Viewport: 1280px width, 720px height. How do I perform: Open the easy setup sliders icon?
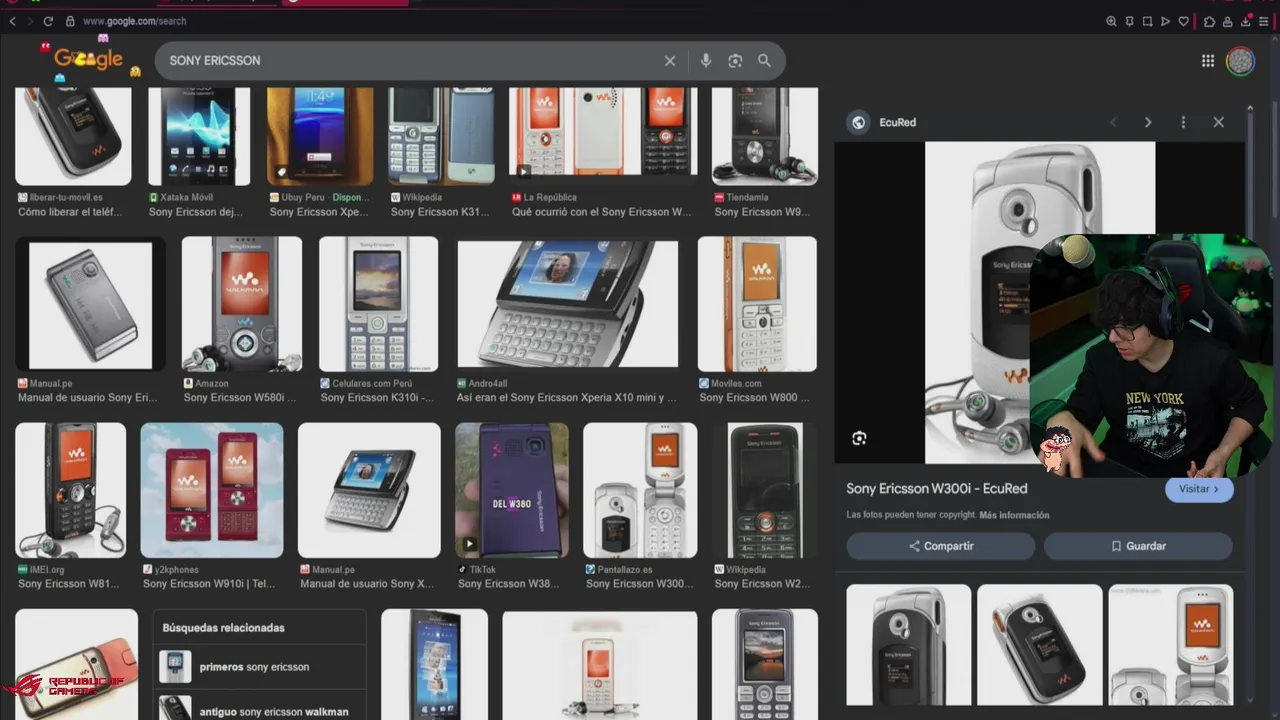click(x=1264, y=21)
